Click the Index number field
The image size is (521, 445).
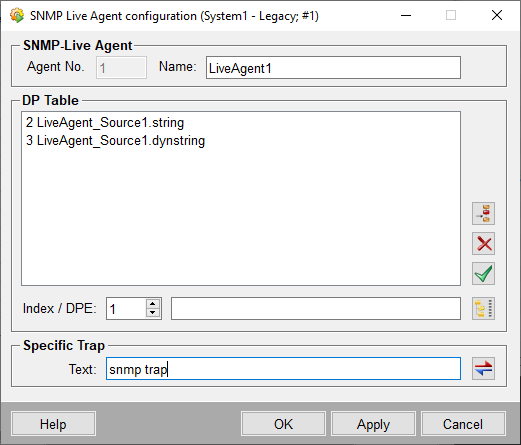(126, 309)
